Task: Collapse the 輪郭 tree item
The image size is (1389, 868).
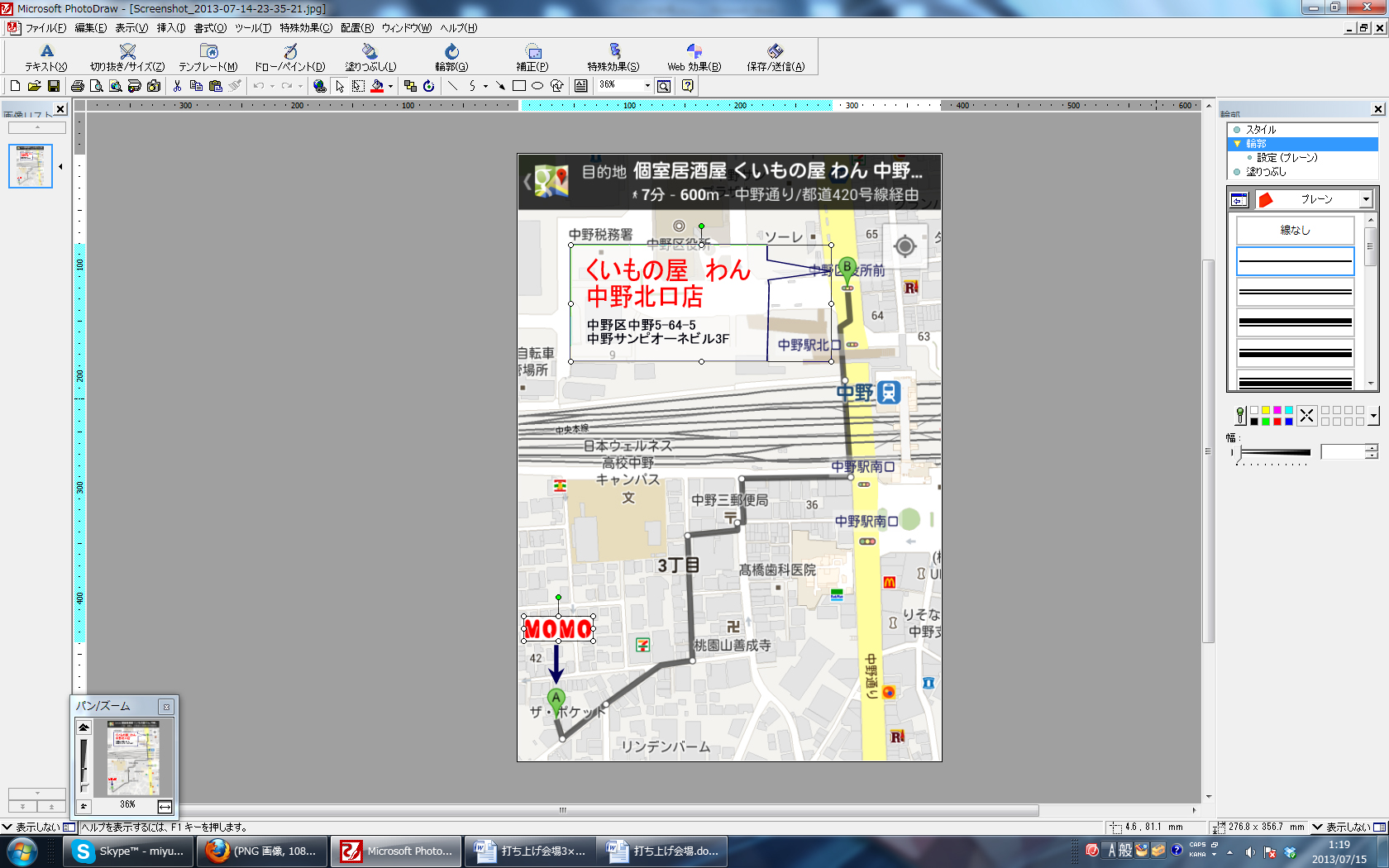Action: pyautogui.click(x=1237, y=144)
